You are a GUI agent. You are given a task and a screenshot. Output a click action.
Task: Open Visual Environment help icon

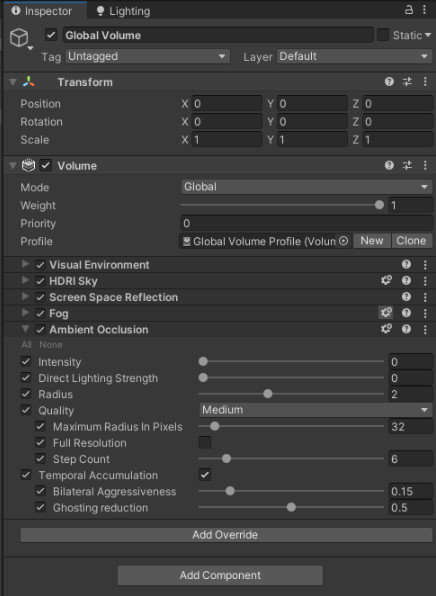tap(406, 265)
